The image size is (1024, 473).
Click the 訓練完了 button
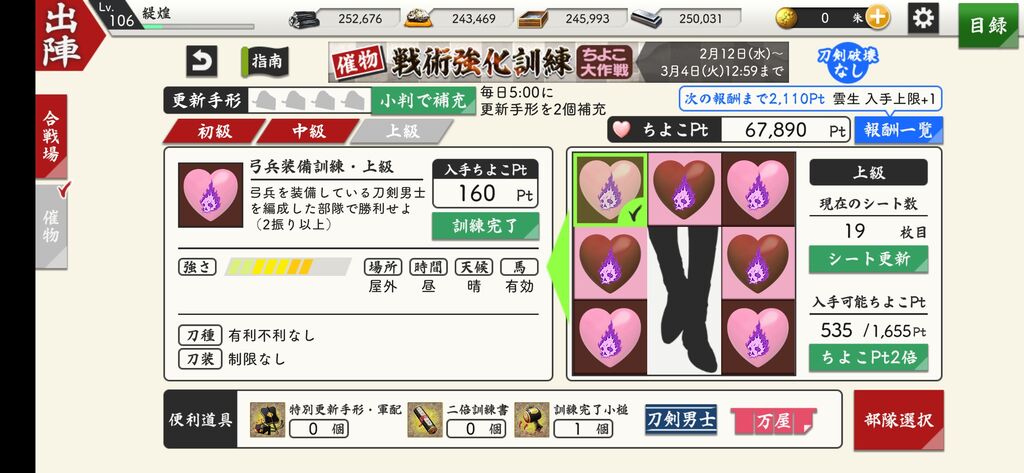[x=485, y=226]
